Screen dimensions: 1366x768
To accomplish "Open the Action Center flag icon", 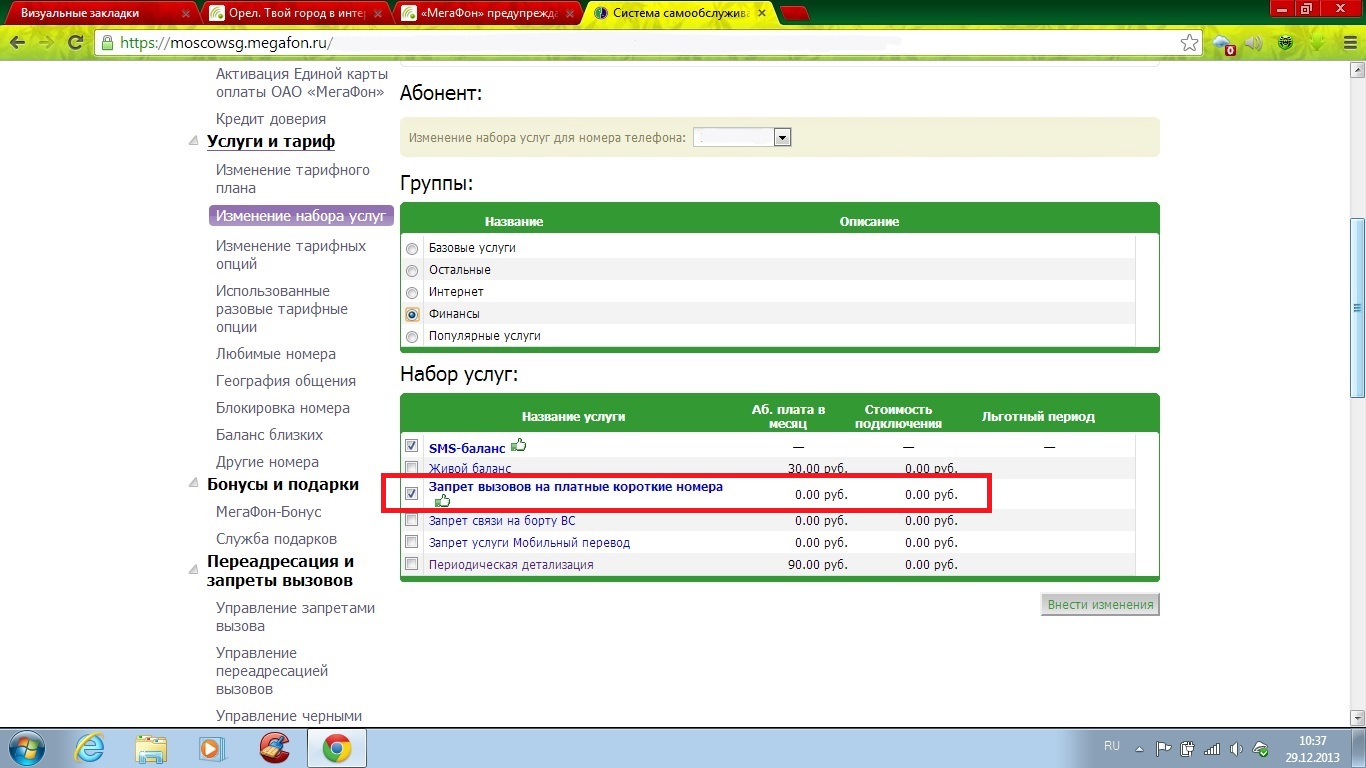I will click(x=1163, y=748).
